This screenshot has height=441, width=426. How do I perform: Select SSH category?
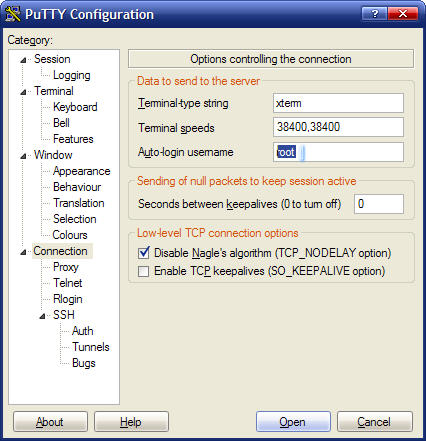pos(64,315)
